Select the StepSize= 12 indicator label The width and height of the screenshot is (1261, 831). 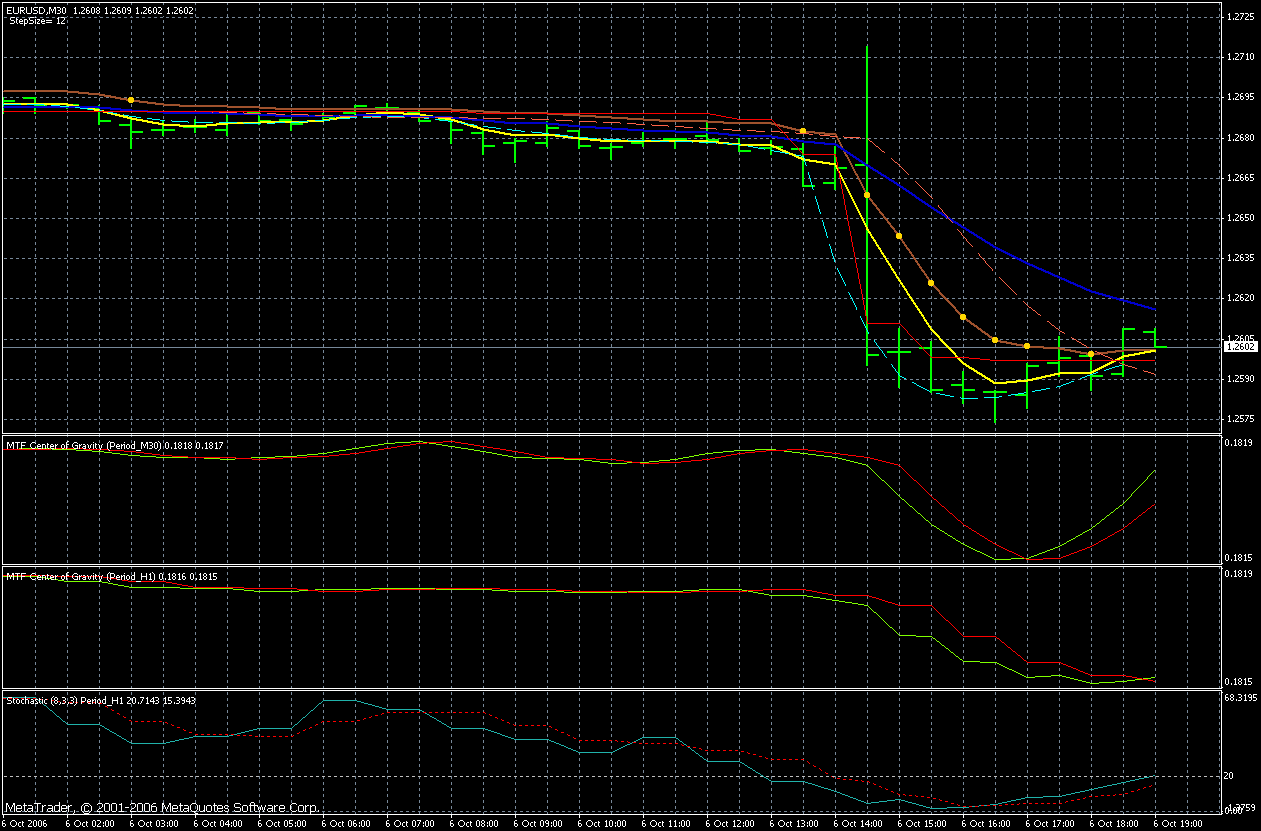click(x=37, y=20)
